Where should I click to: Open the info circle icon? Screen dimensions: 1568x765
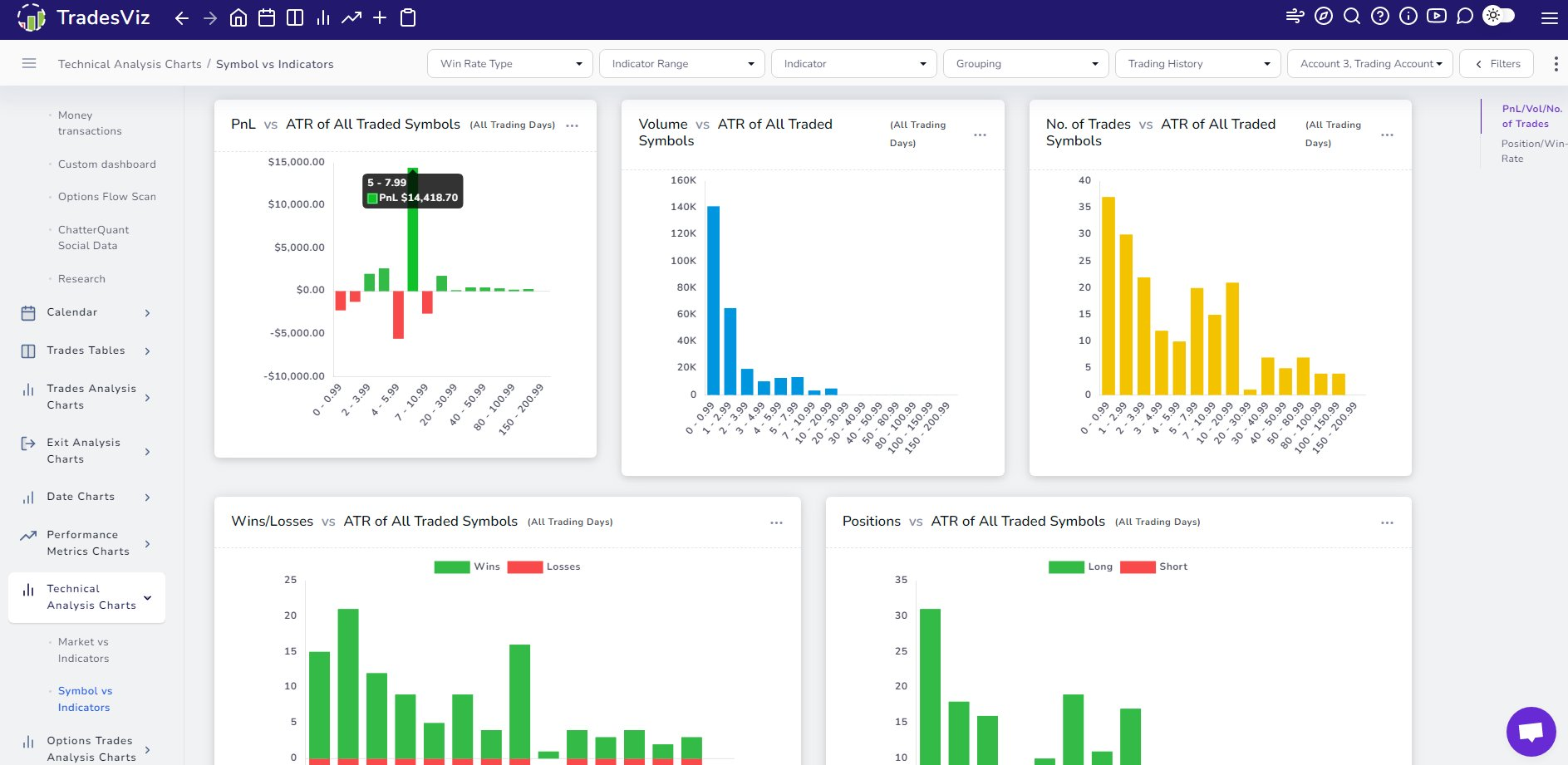[x=1408, y=16]
